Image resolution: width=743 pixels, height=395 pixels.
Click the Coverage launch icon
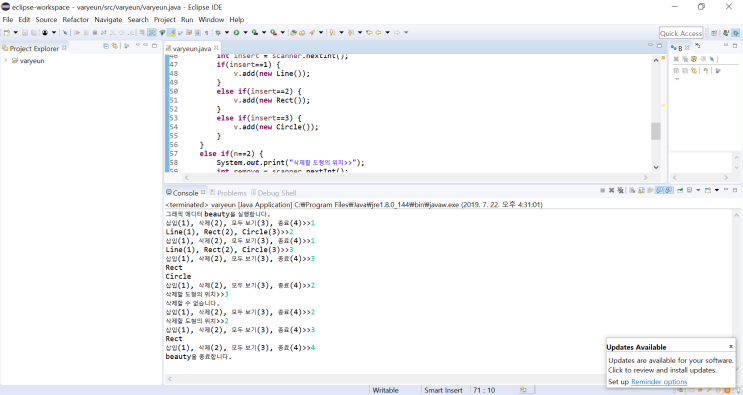[255, 33]
